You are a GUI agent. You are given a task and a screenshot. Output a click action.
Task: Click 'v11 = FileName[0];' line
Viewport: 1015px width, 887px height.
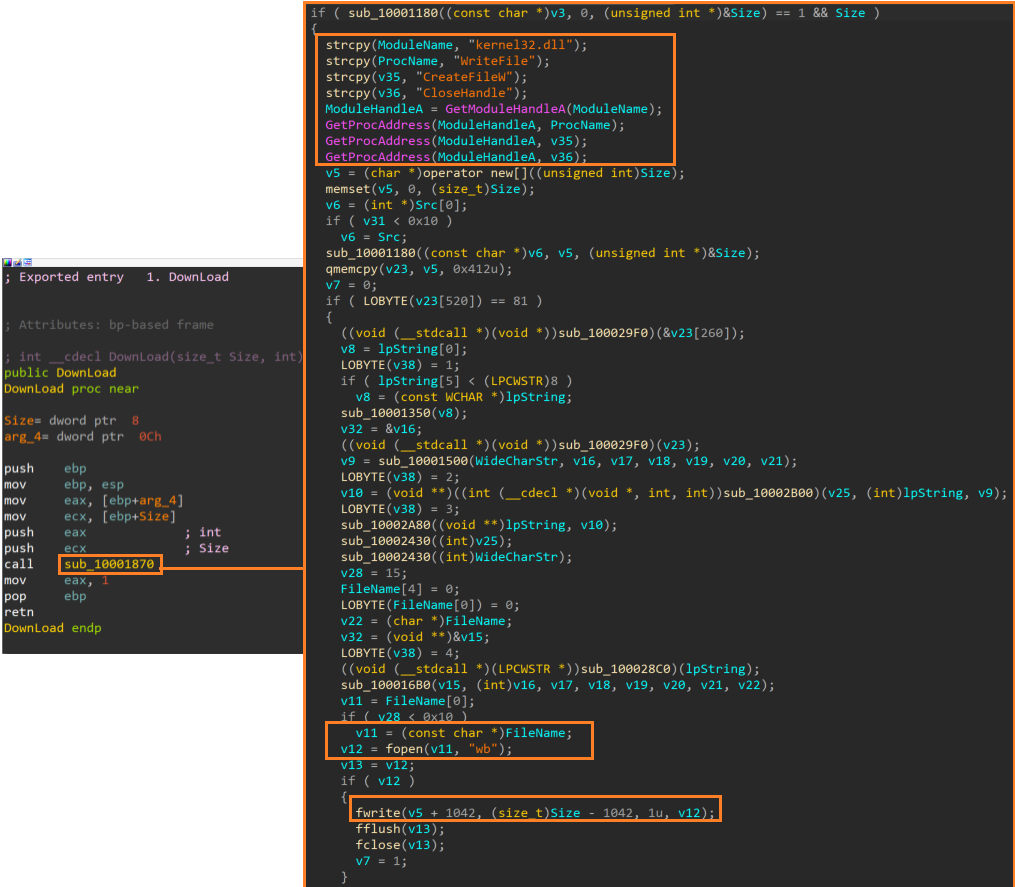tap(408, 701)
